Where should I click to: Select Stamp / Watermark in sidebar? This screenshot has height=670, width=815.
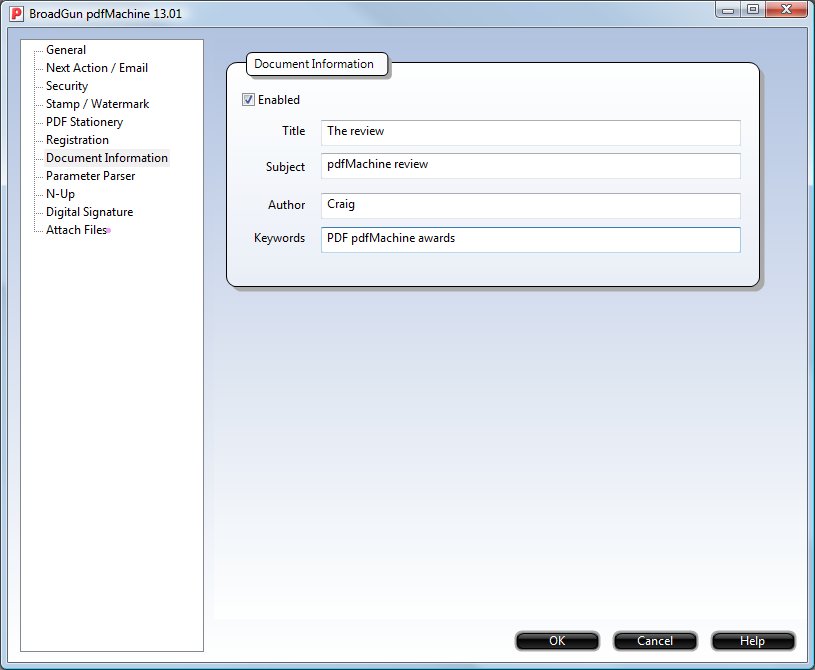coord(97,104)
